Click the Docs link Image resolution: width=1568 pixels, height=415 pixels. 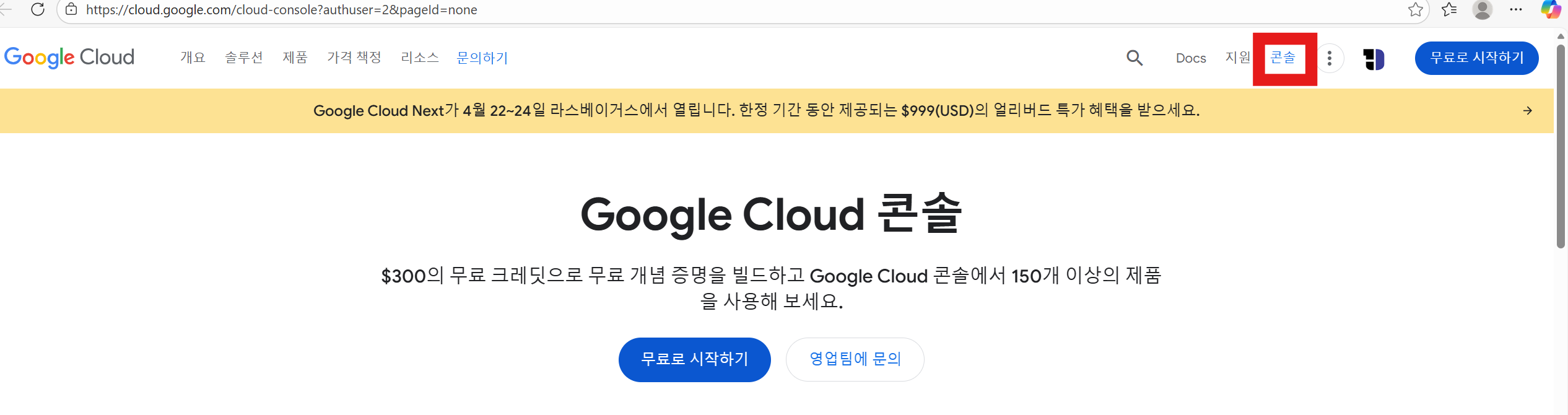tap(1191, 58)
